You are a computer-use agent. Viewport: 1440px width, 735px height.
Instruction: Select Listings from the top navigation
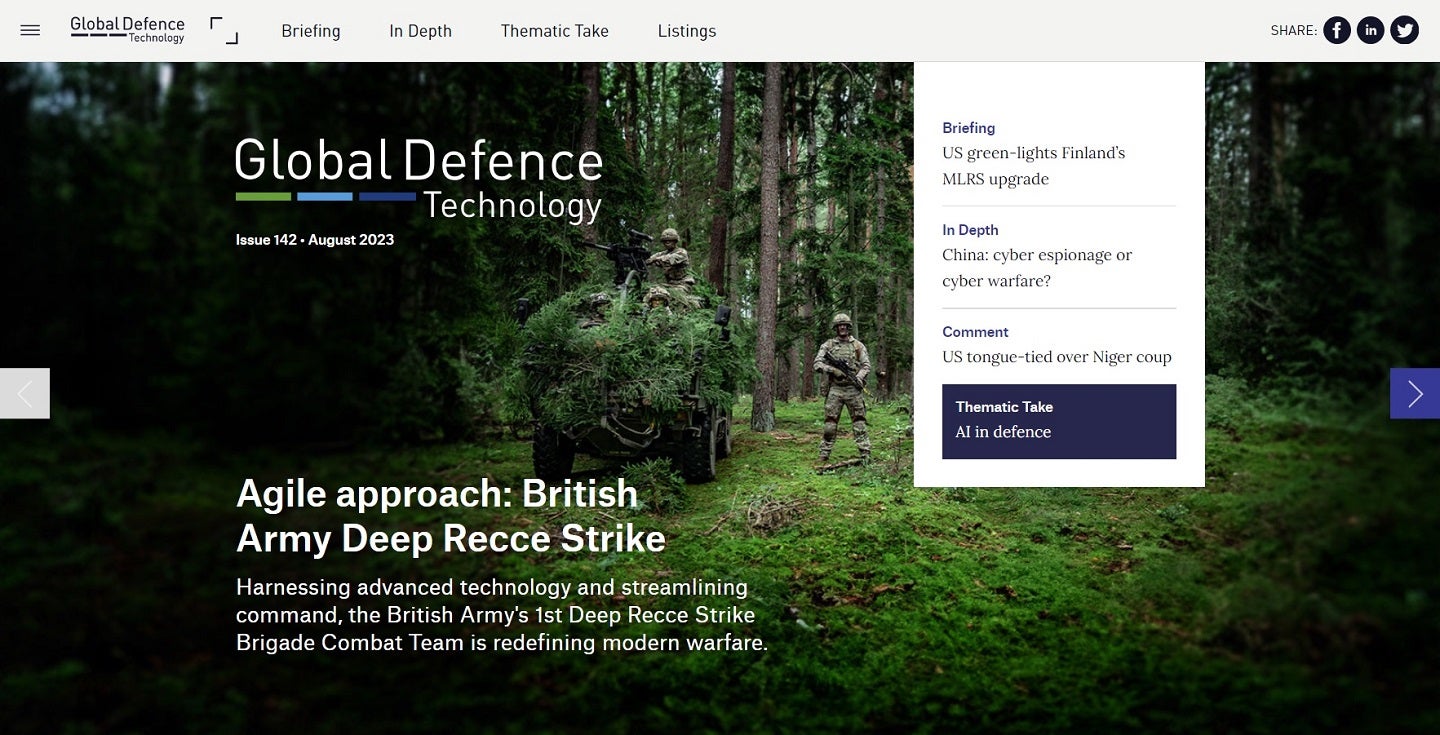687,31
